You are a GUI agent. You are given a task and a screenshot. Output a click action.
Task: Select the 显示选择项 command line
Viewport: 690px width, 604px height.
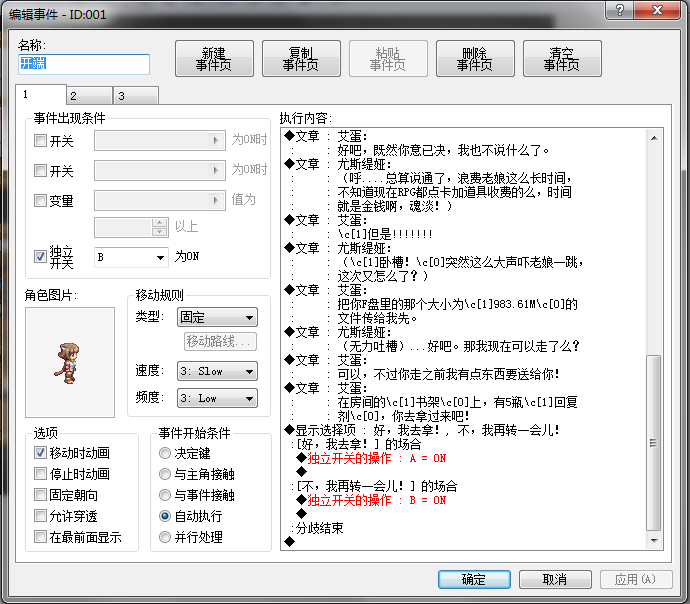422,430
